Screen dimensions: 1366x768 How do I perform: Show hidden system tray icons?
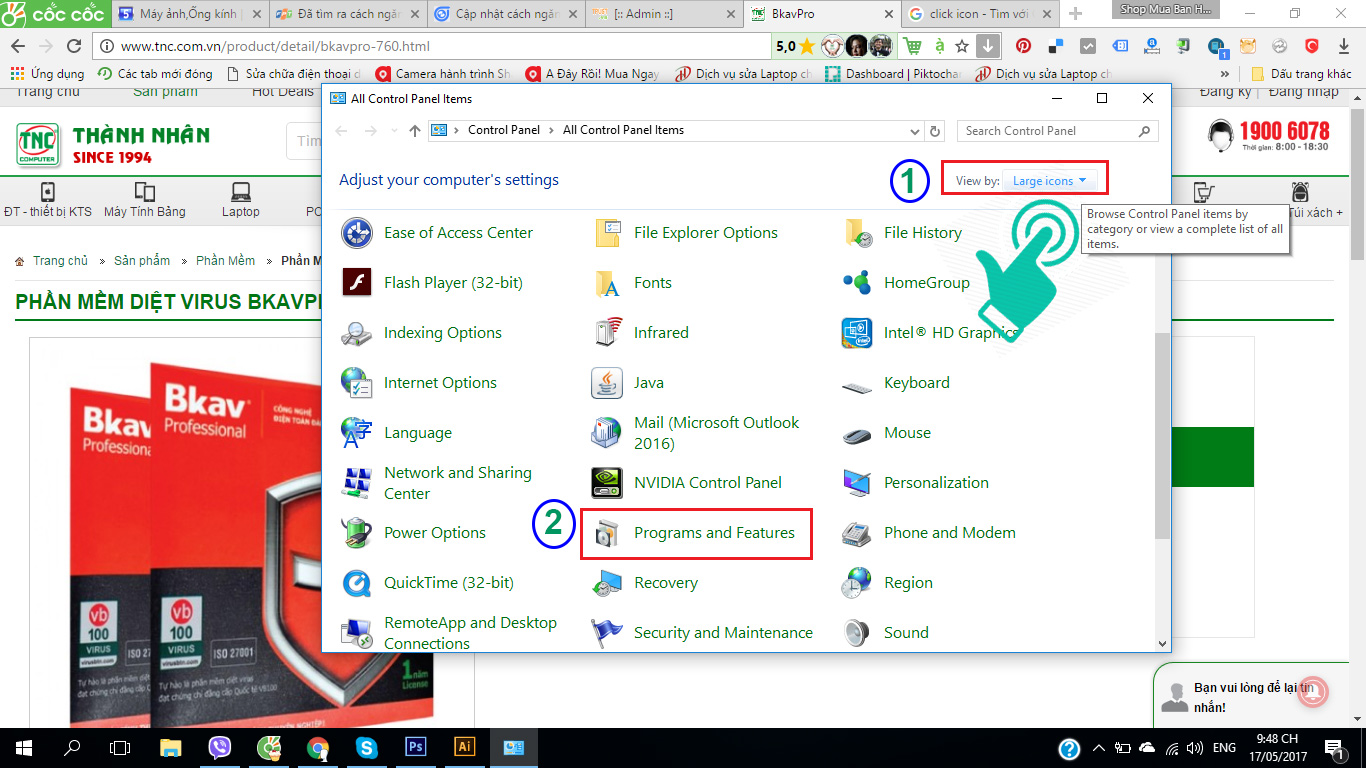coord(1098,748)
